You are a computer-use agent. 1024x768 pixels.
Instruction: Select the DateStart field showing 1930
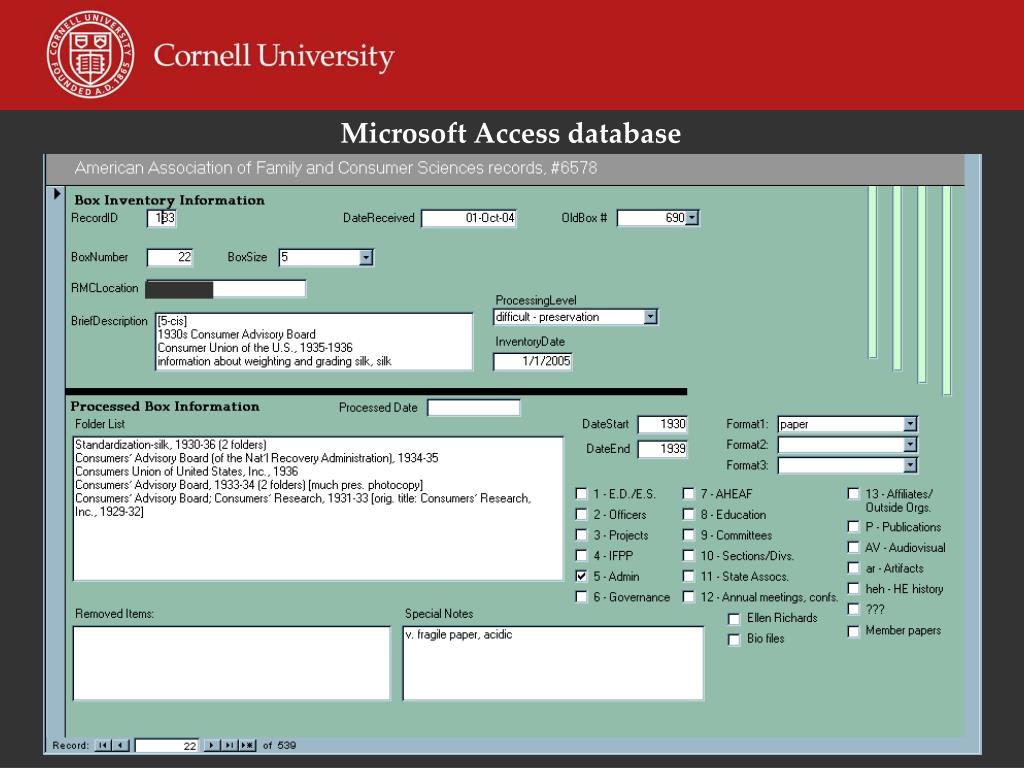point(663,424)
